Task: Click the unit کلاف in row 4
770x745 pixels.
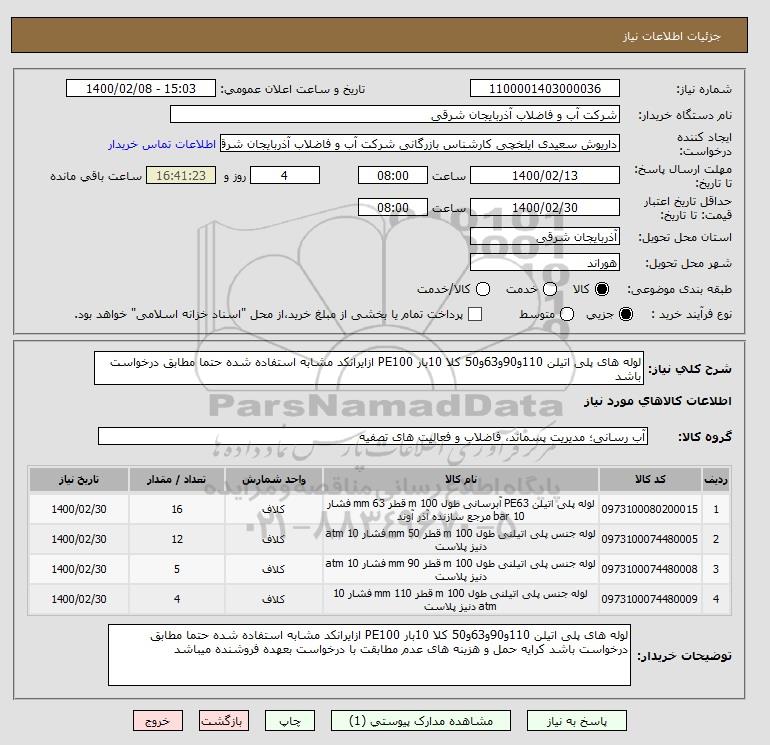Action: [x=274, y=599]
